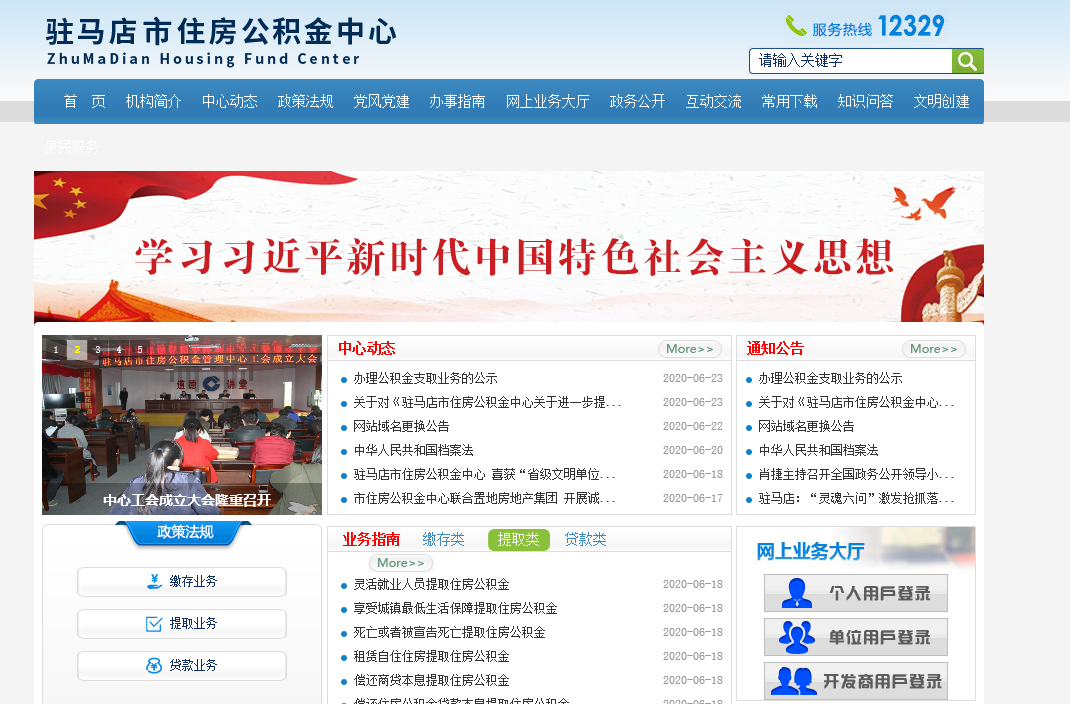This screenshot has width=1070, height=704.
Task: Select slideshow indicator number 2
Action: click(x=77, y=349)
